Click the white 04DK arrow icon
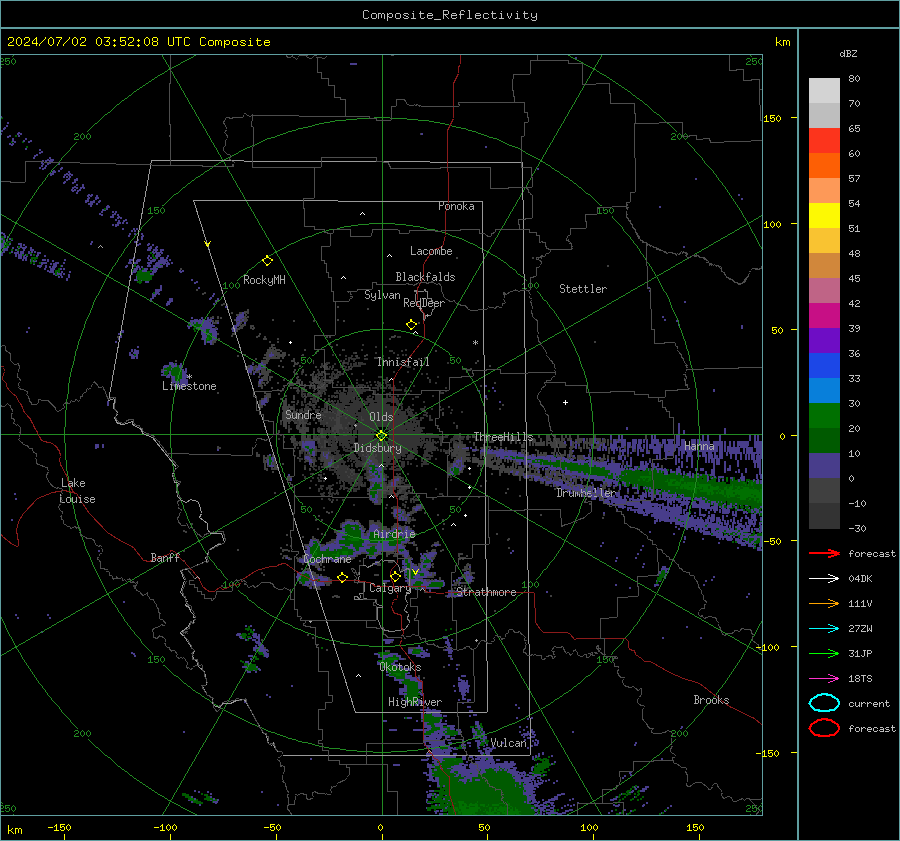900x841 pixels. [824, 579]
